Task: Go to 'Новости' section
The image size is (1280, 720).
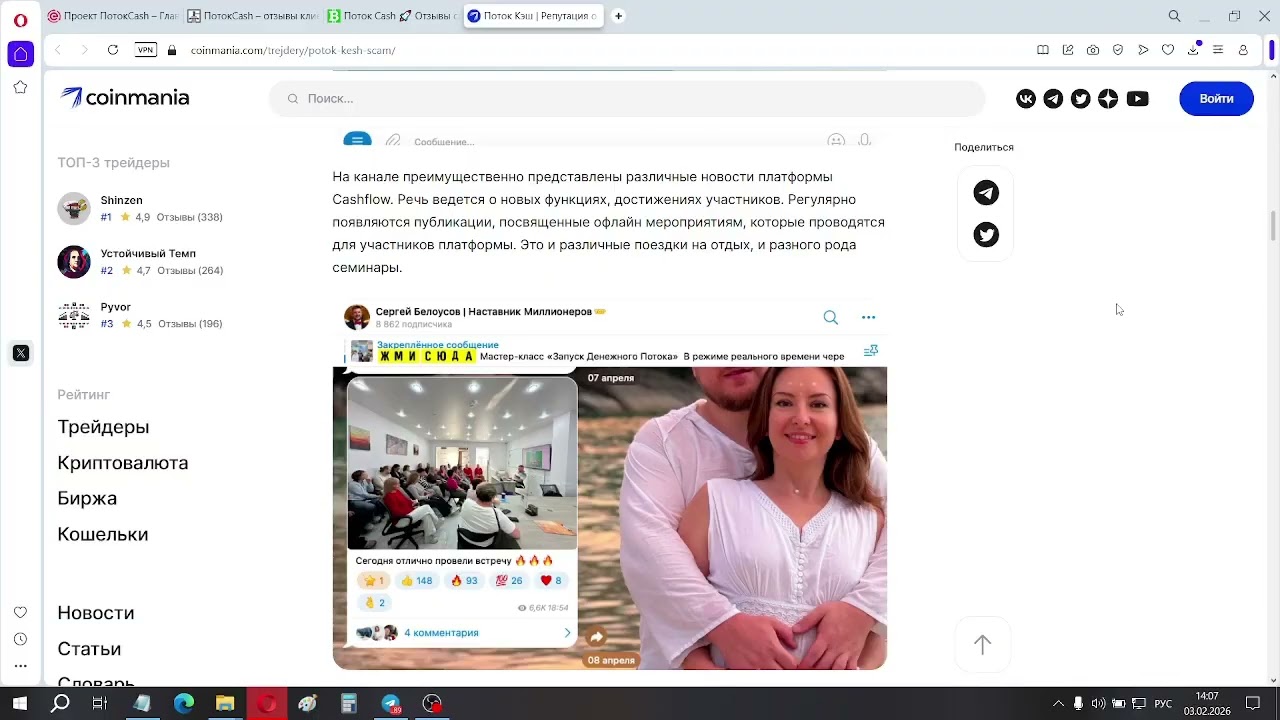Action: click(x=95, y=613)
